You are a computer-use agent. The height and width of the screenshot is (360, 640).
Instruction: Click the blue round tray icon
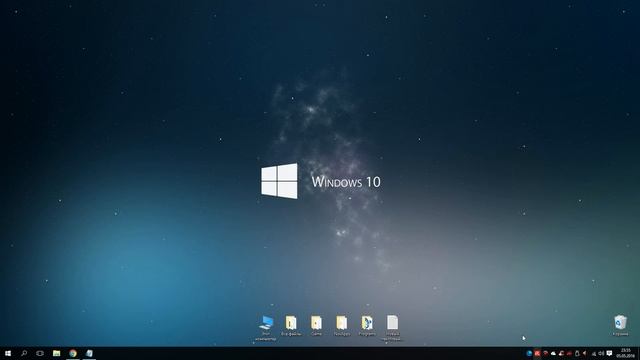point(529,353)
